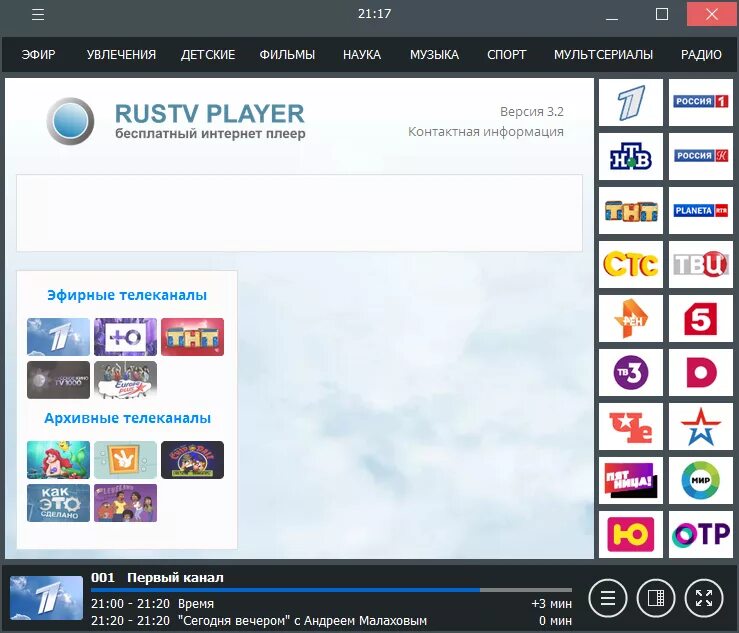Click the RUSTV Player blue circle logo
The width and height of the screenshot is (739, 633).
(70, 121)
